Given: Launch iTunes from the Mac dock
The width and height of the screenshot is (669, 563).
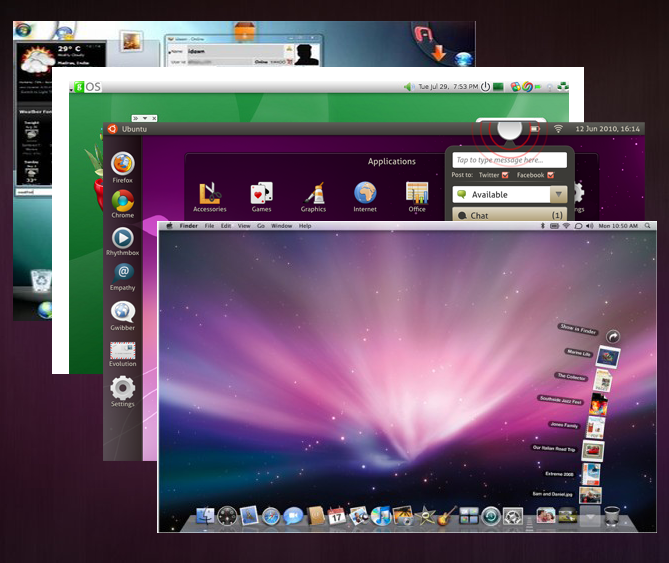Looking at the screenshot, I should (381, 516).
